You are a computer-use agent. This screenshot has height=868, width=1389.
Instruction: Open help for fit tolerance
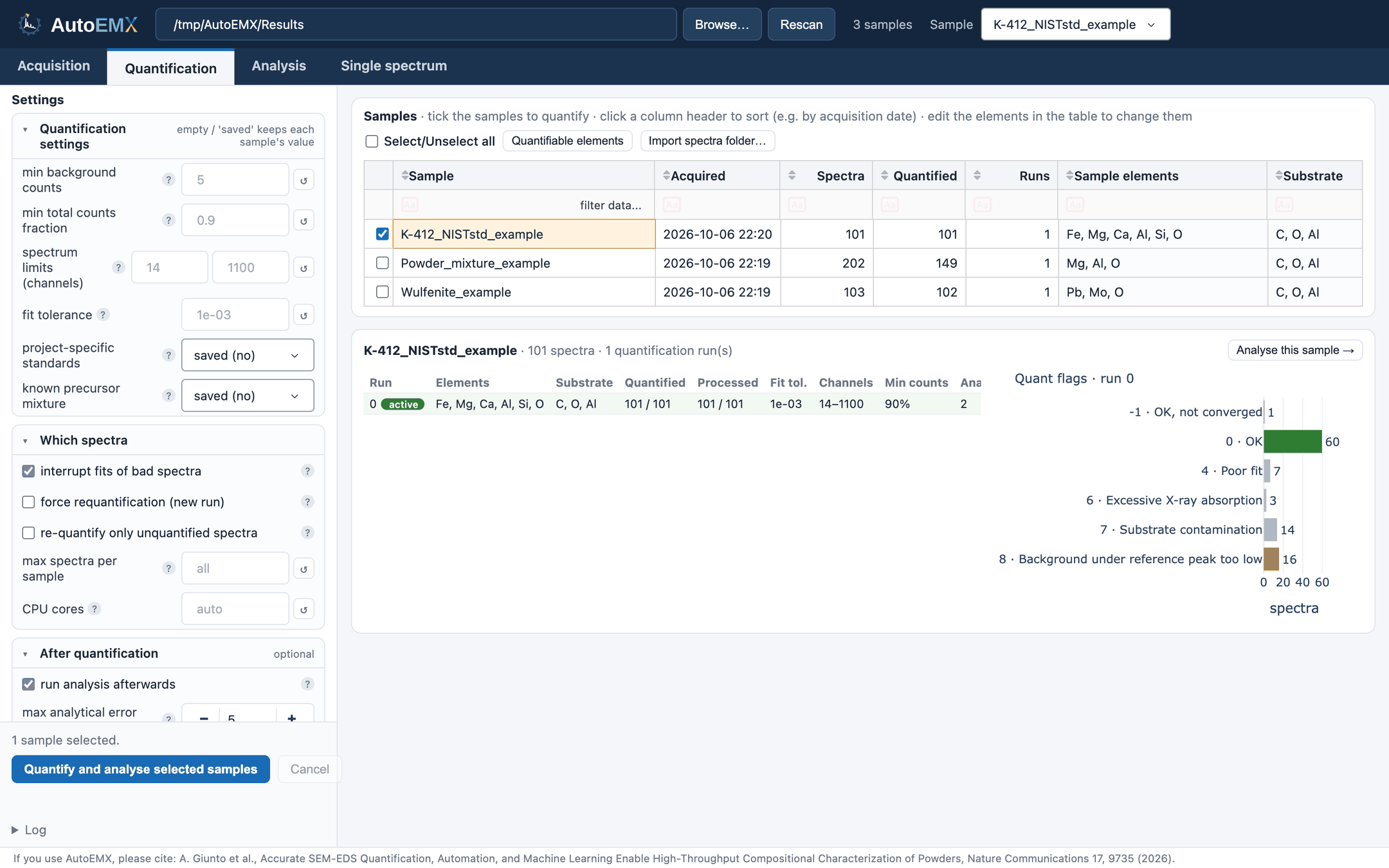point(103,315)
